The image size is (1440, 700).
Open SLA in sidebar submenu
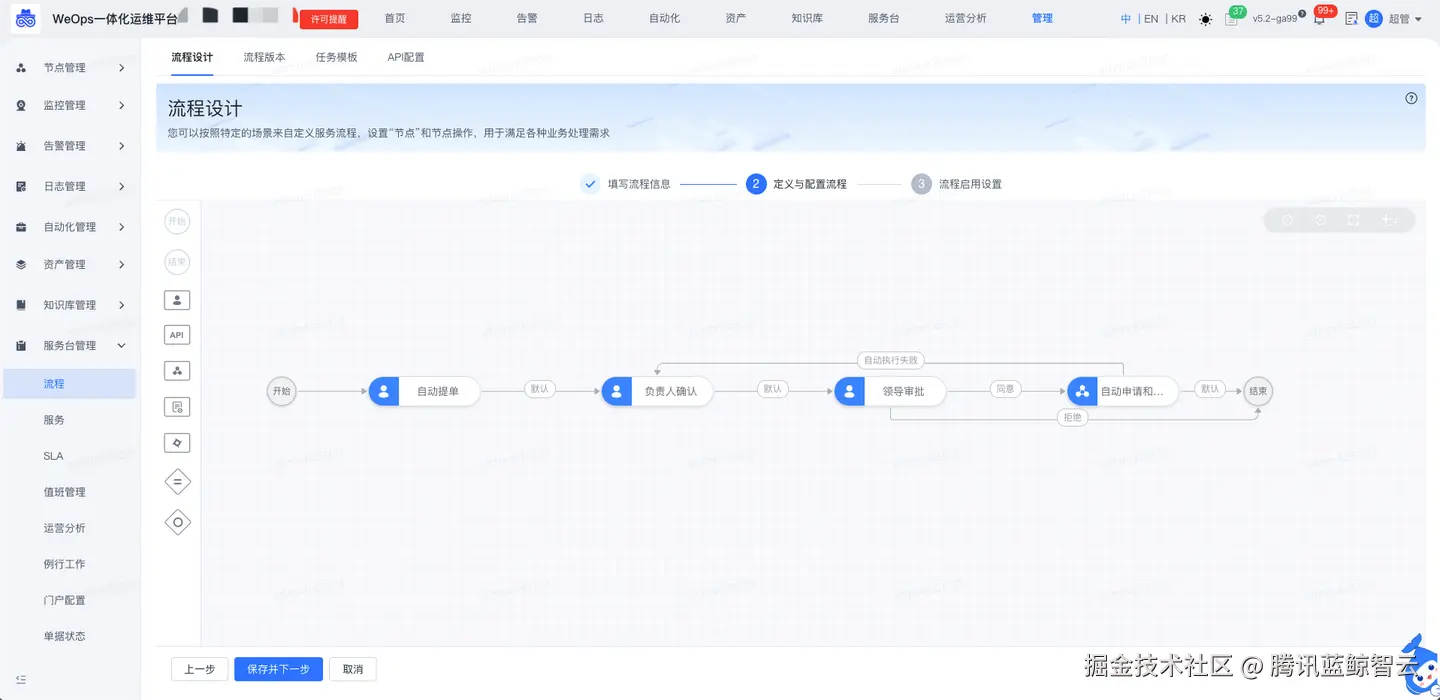tap(53, 456)
